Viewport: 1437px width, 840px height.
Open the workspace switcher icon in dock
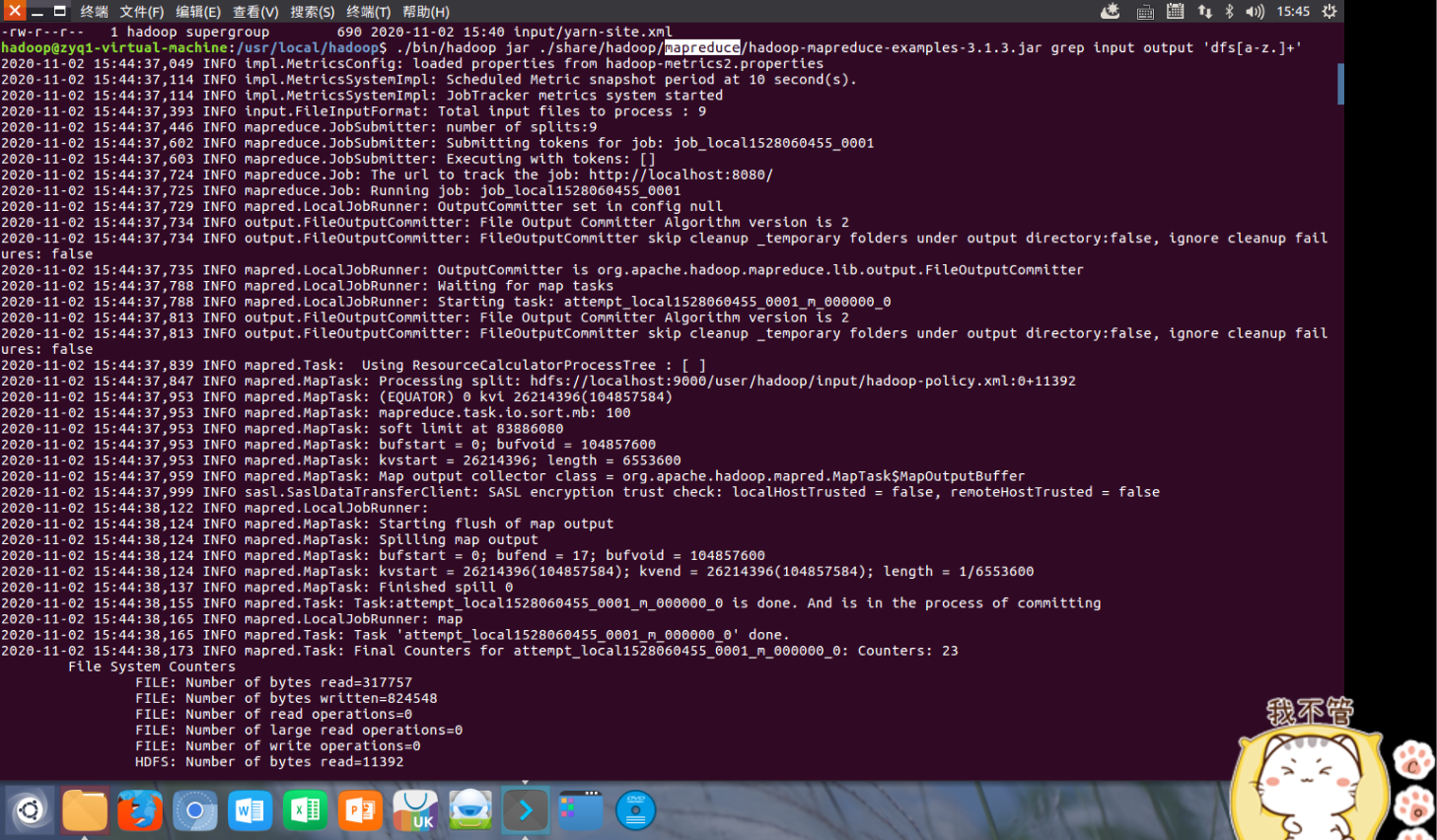tap(581, 810)
